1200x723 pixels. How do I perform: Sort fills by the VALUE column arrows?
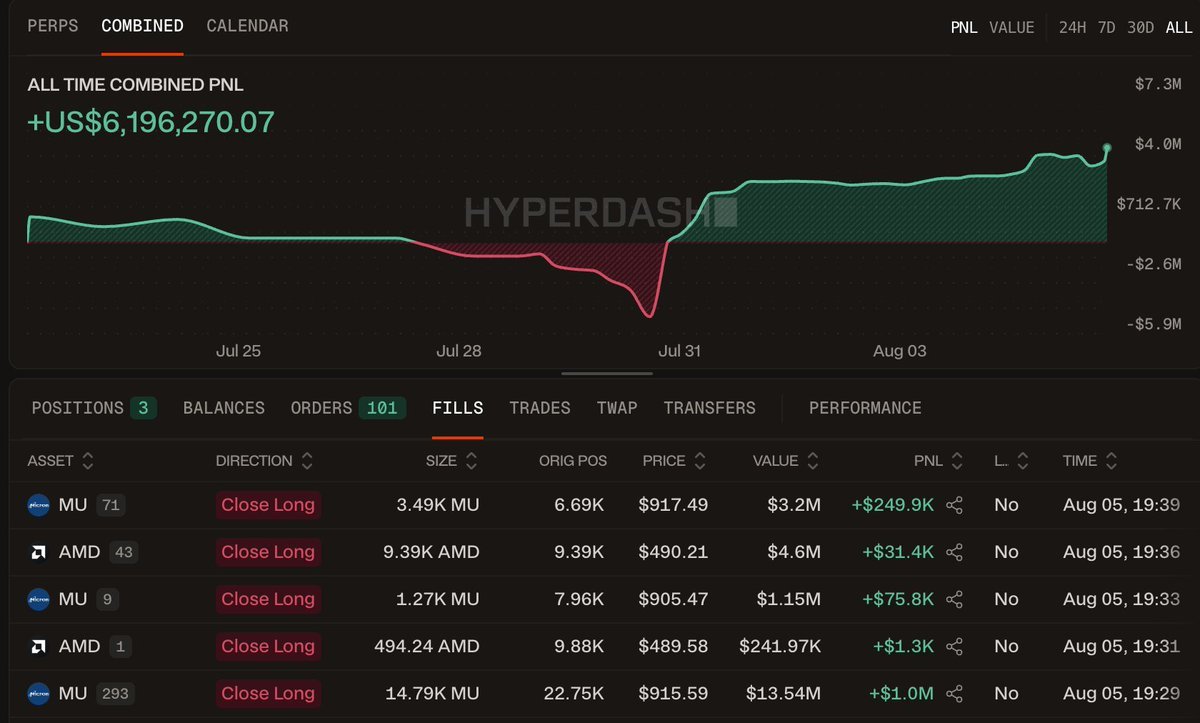point(813,461)
